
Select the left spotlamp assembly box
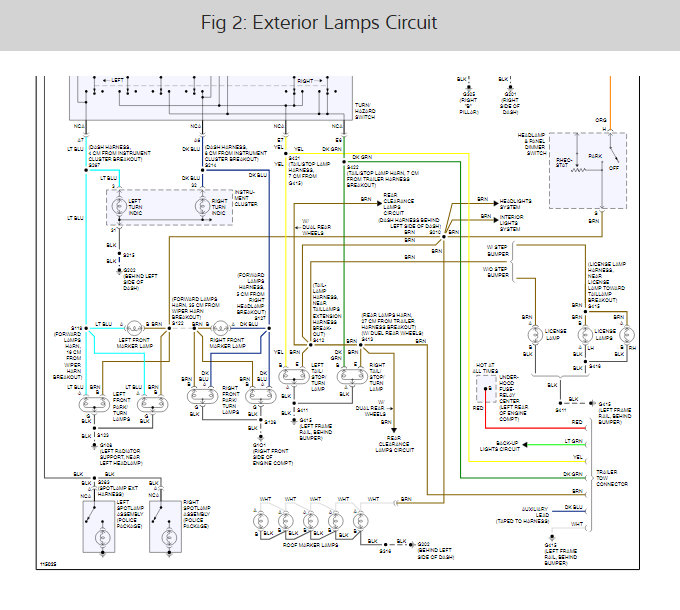(99, 527)
